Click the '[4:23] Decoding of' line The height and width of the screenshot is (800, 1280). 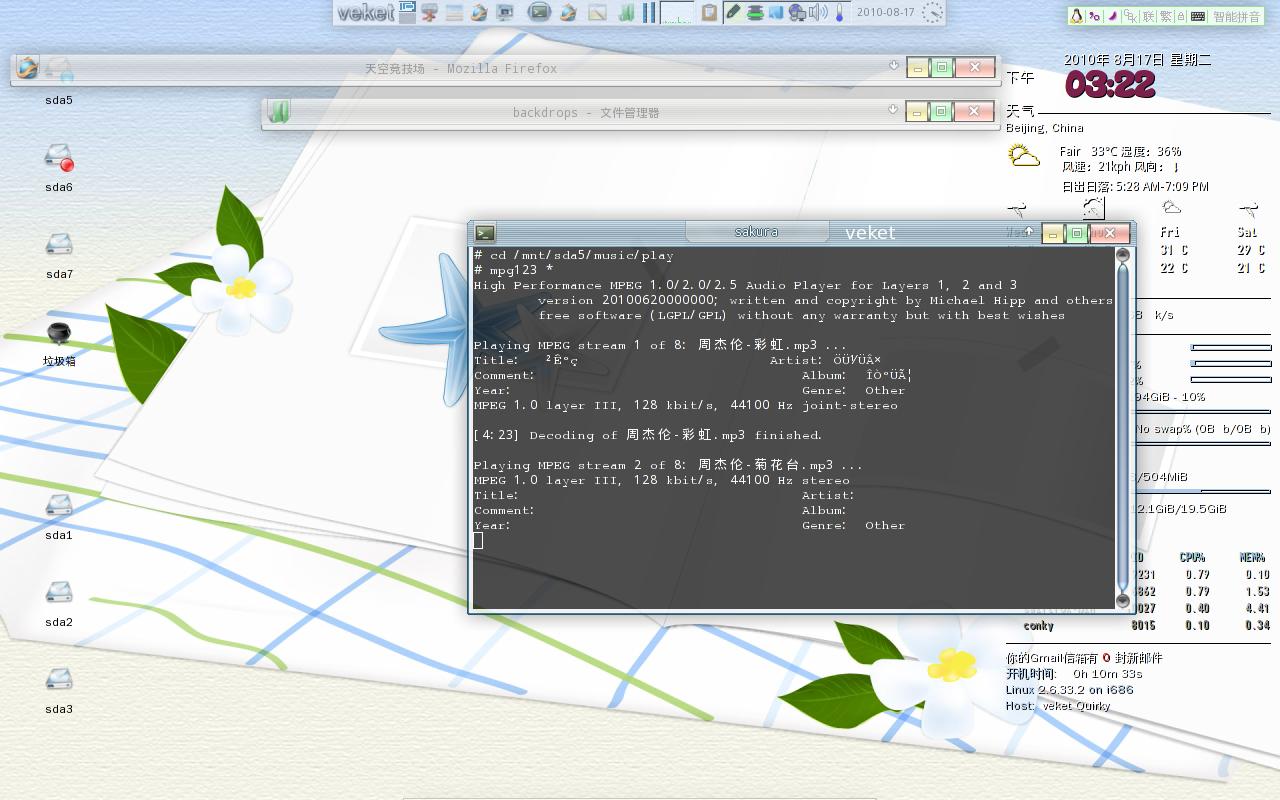pos(648,435)
